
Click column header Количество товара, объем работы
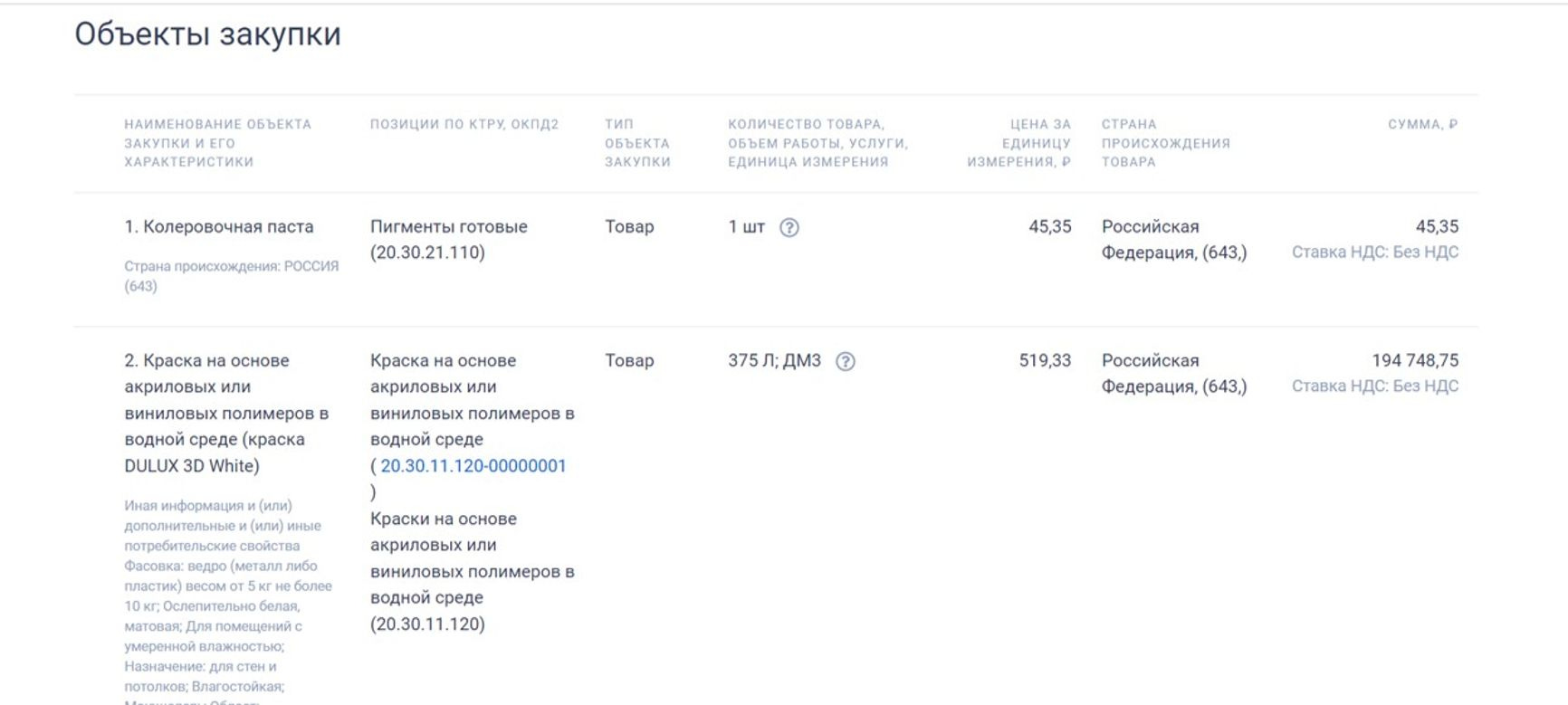[x=818, y=143]
